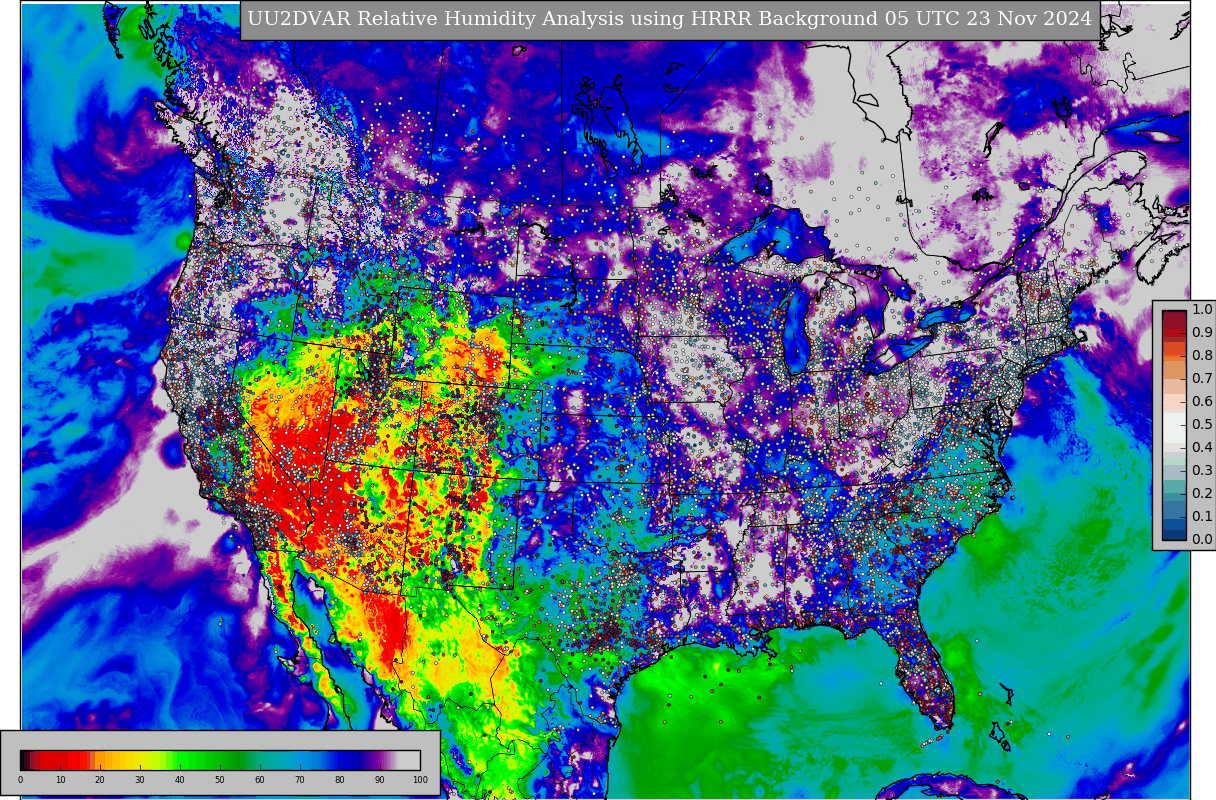Click the 70 tick label on the humidity colorbar
Image resolution: width=1216 pixels, height=800 pixels.
click(x=300, y=780)
